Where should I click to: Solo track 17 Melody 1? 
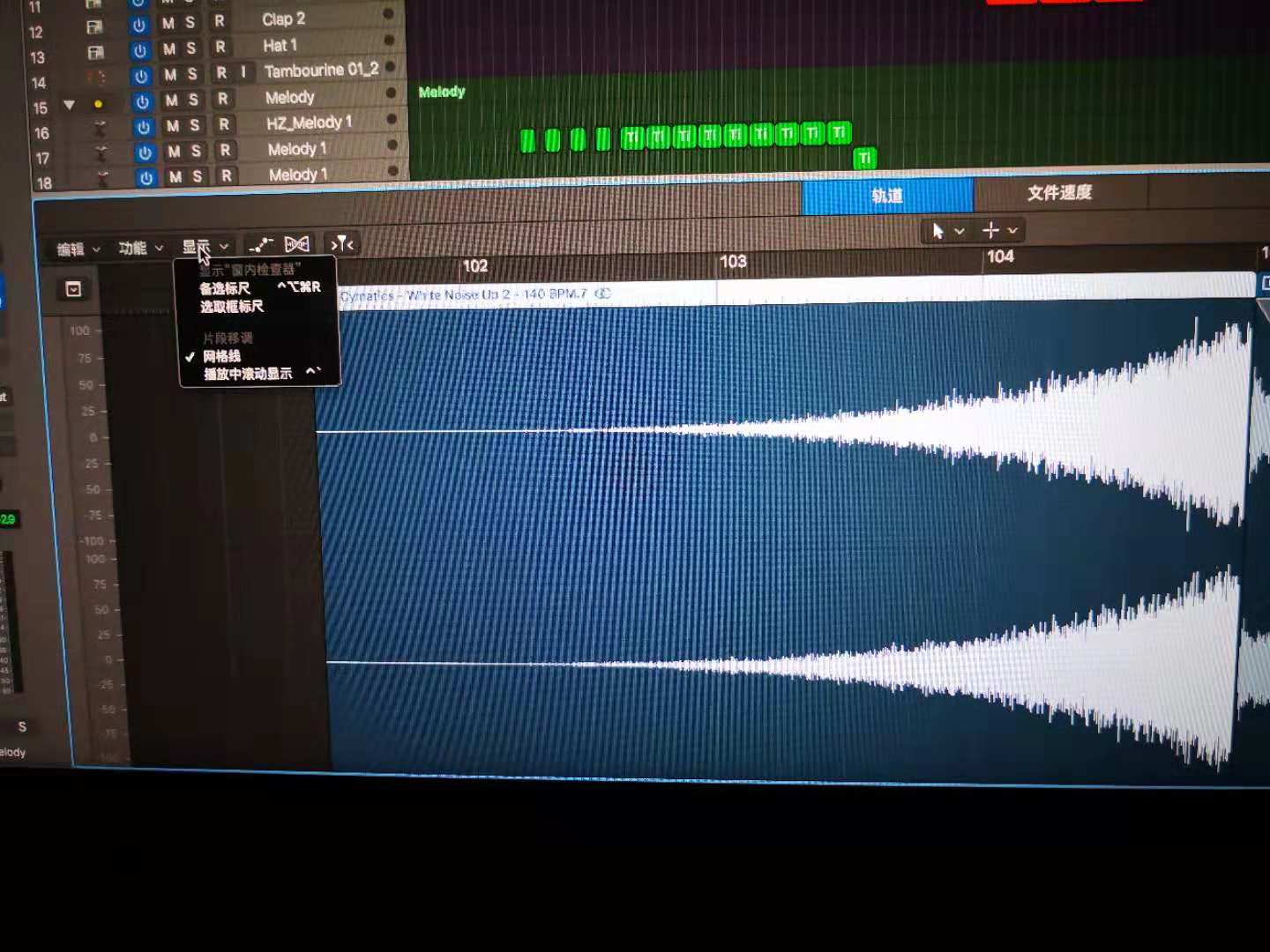point(196,151)
